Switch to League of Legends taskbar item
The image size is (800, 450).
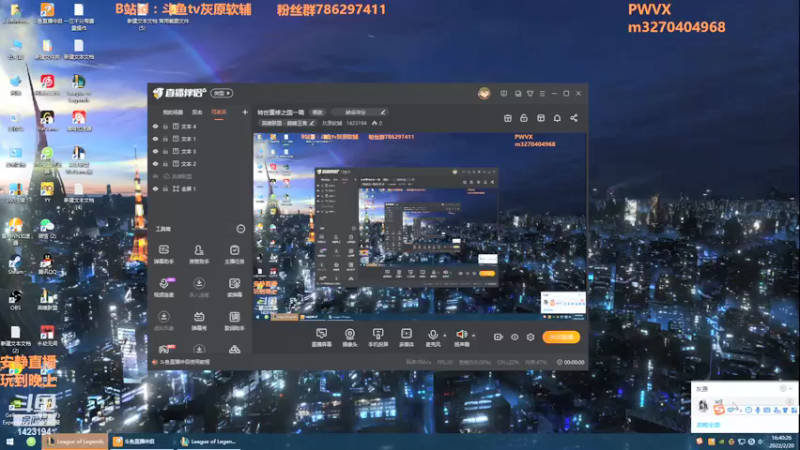coord(75,442)
